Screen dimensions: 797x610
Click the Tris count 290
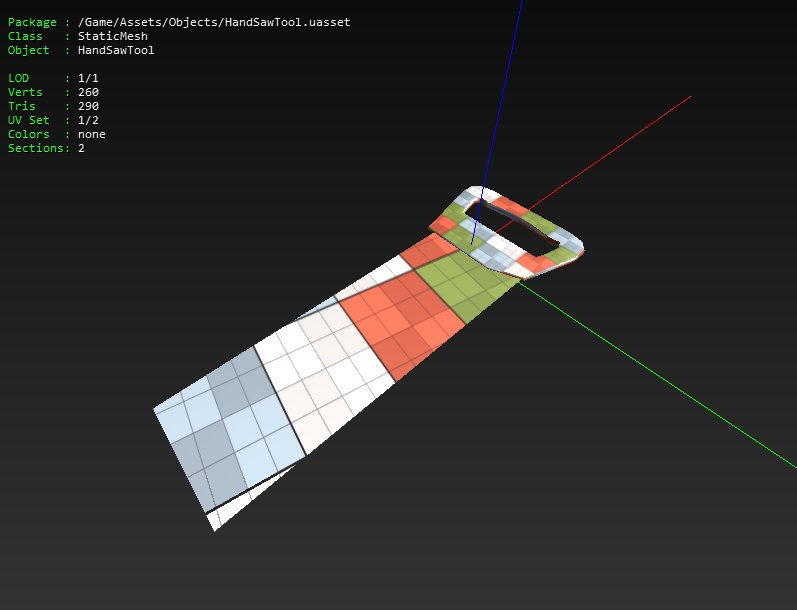(x=88, y=106)
